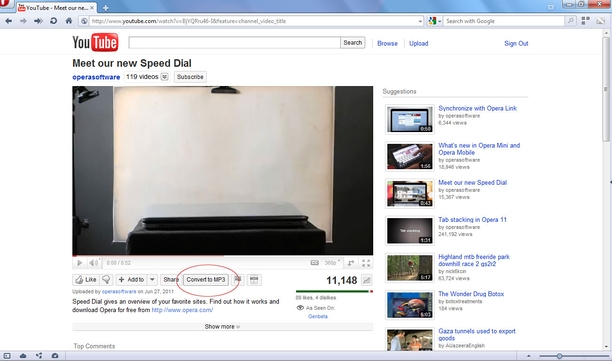Screen dimensions: 612x361
Task: Play the video with the play button
Action: pos(79,263)
